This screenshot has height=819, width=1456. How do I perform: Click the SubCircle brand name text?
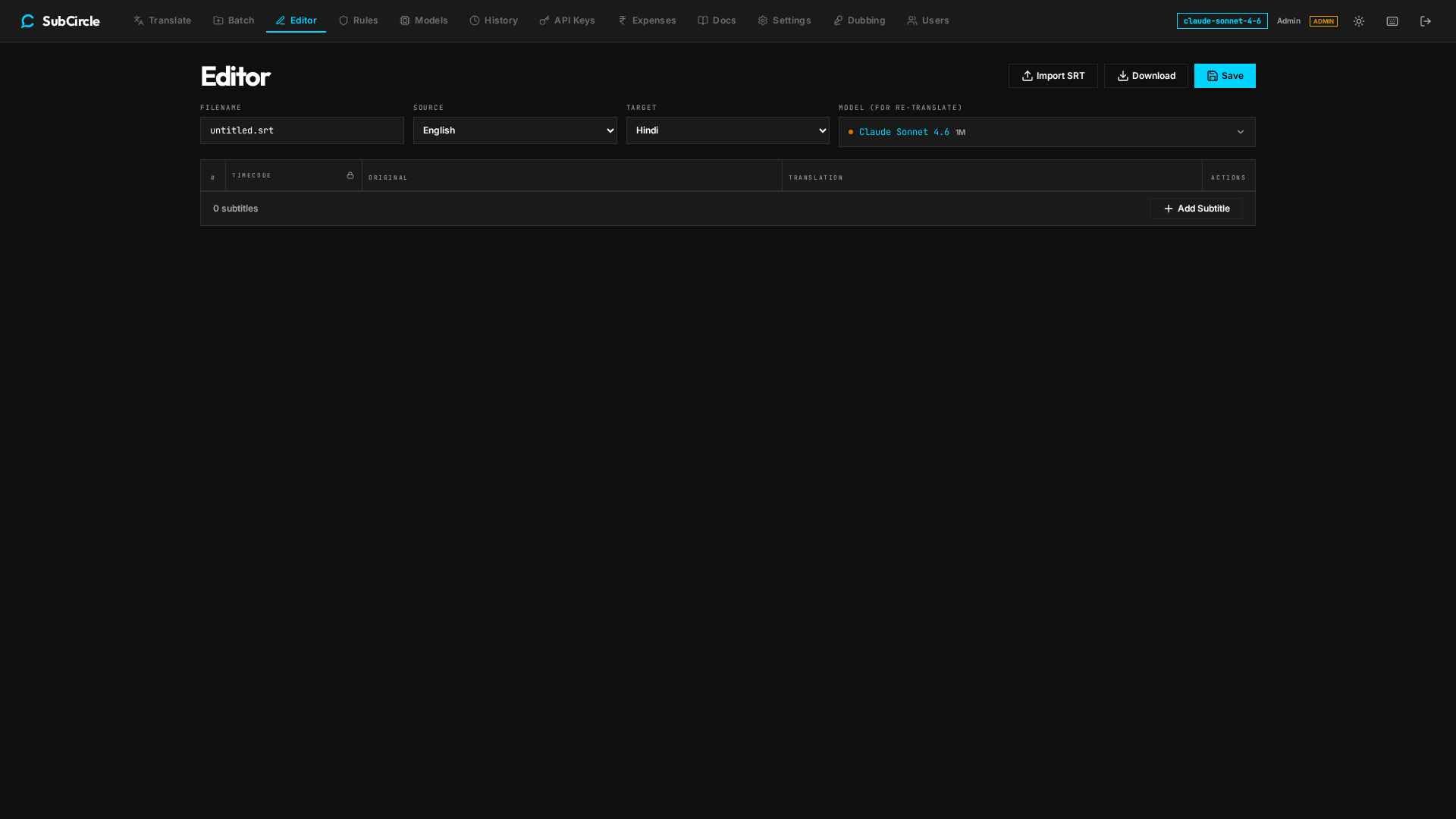71,21
